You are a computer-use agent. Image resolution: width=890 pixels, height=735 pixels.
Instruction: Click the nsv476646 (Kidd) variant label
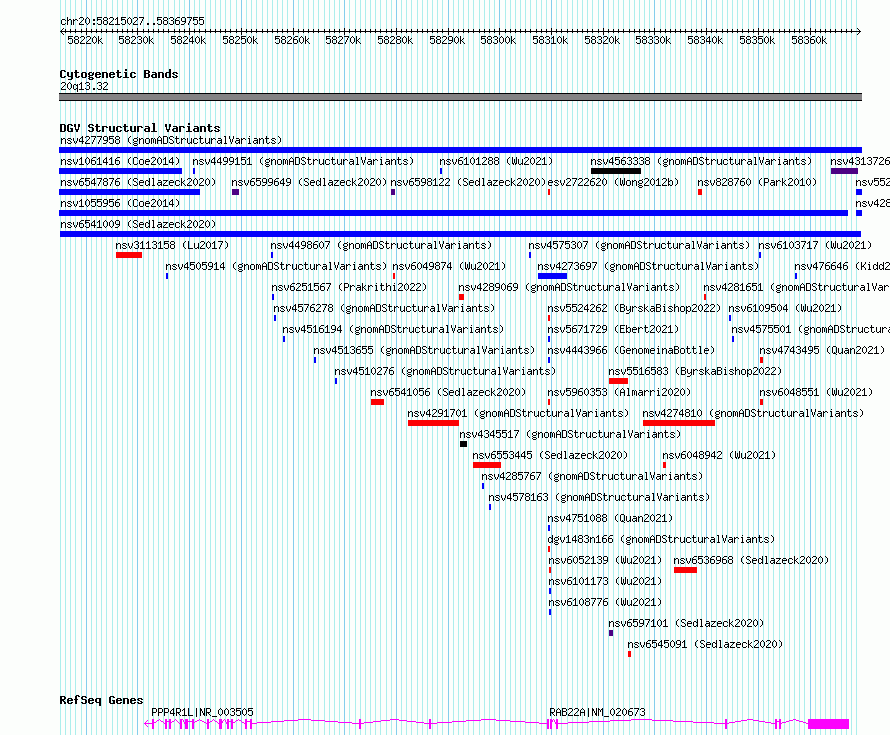click(x=842, y=266)
